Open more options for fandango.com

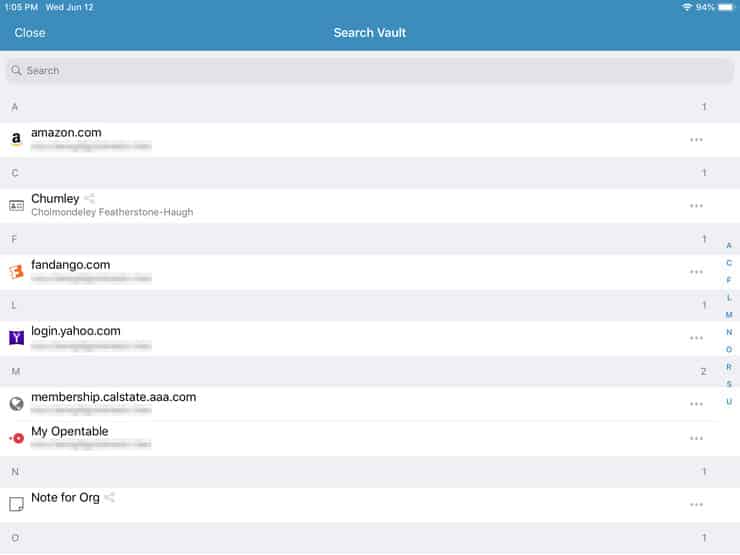tap(696, 272)
